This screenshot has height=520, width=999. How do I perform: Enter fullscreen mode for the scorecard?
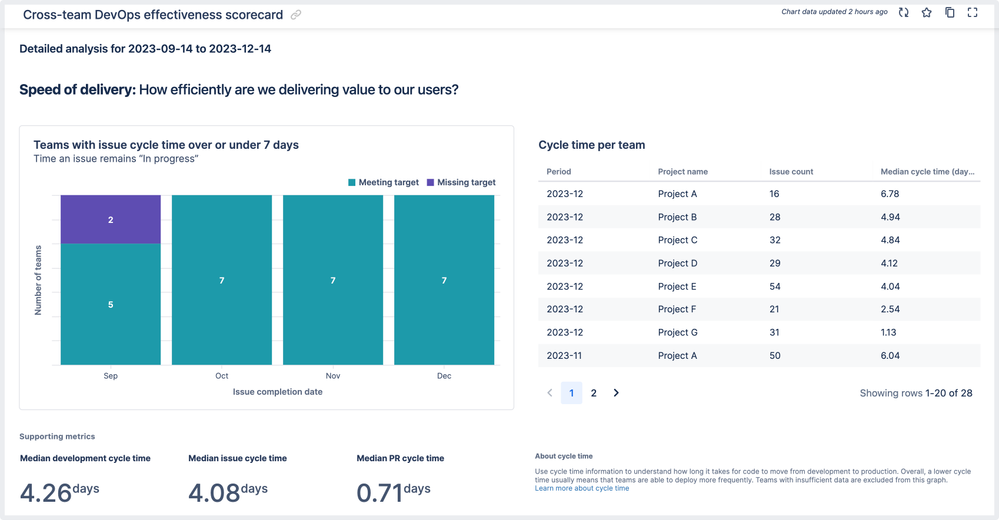click(972, 12)
